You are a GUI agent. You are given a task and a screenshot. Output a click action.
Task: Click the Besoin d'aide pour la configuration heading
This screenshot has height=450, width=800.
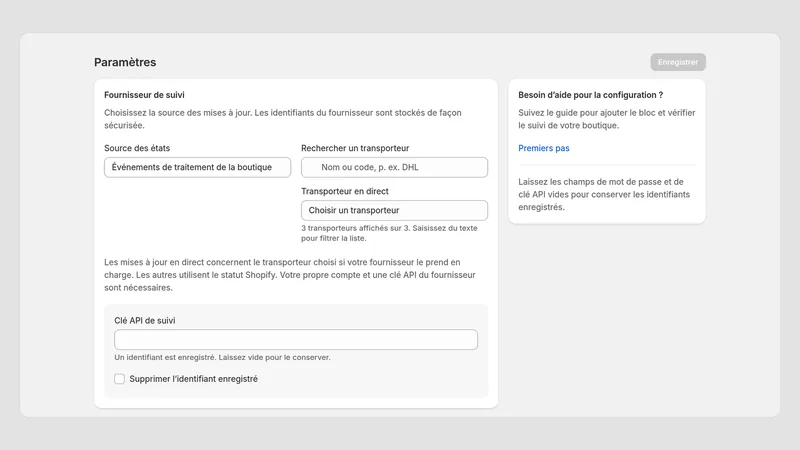tap(591, 95)
